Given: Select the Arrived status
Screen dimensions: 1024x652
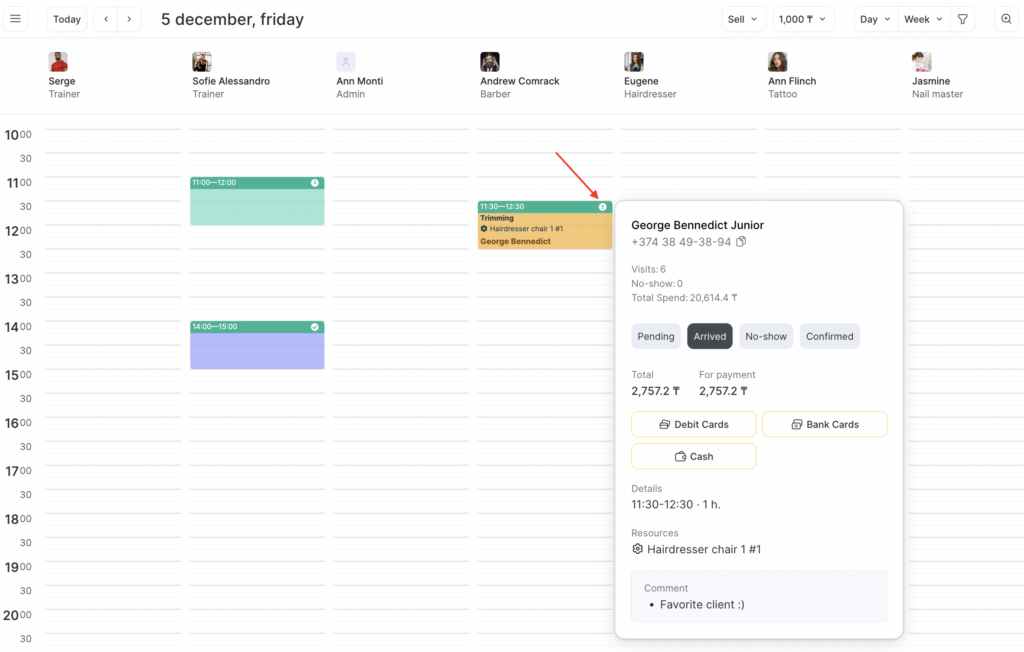Looking at the screenshot, I should [710, 337].
